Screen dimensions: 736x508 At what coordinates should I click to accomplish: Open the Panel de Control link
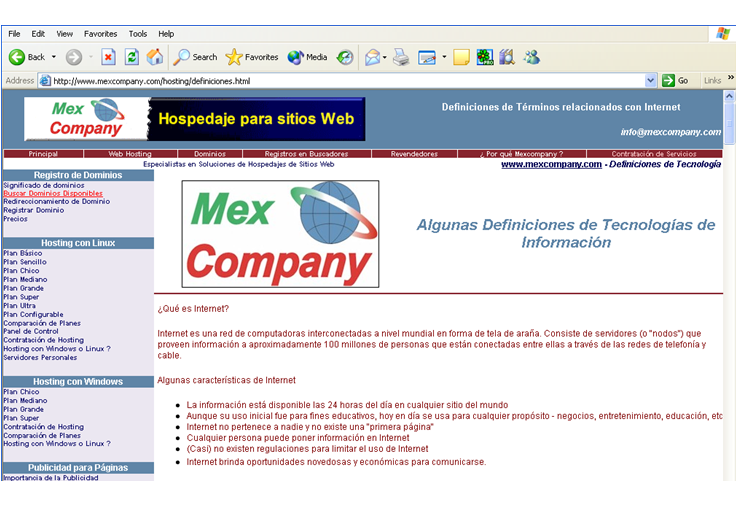31,331
